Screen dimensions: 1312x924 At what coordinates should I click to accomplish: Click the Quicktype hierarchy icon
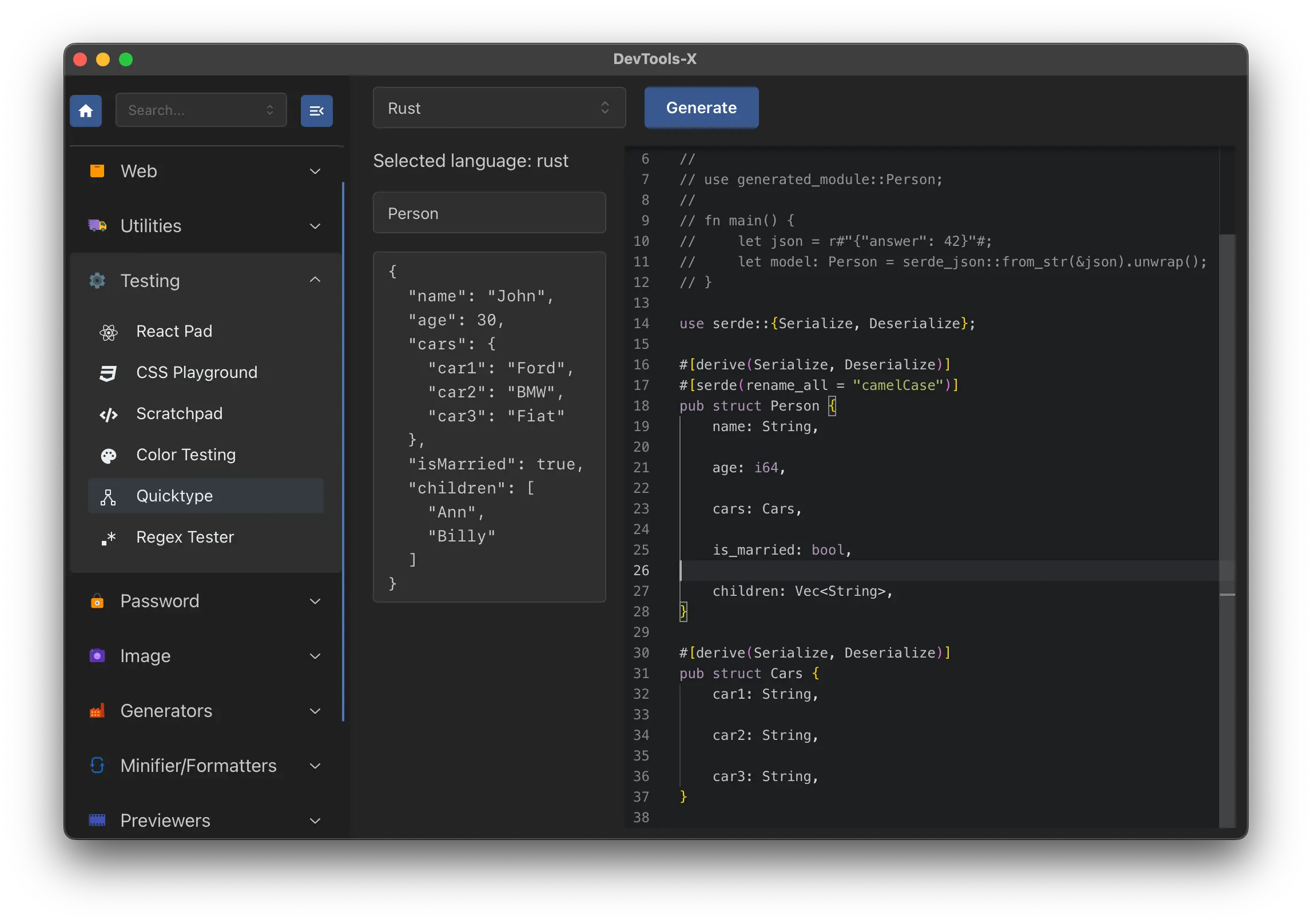(108, 497)
